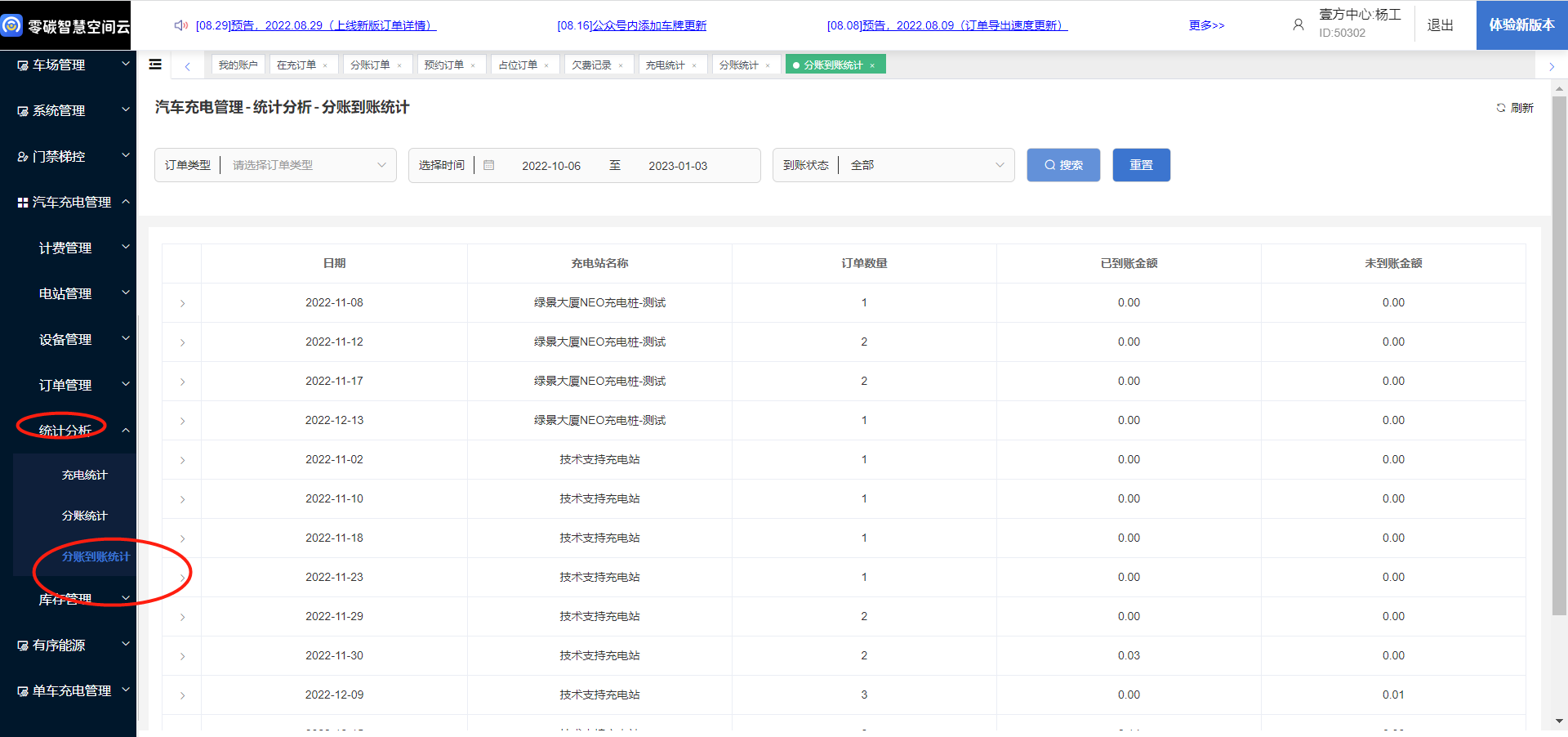Expand row 2022-12-09 details arrow
1568x737 pixels.
click(182, 695)
